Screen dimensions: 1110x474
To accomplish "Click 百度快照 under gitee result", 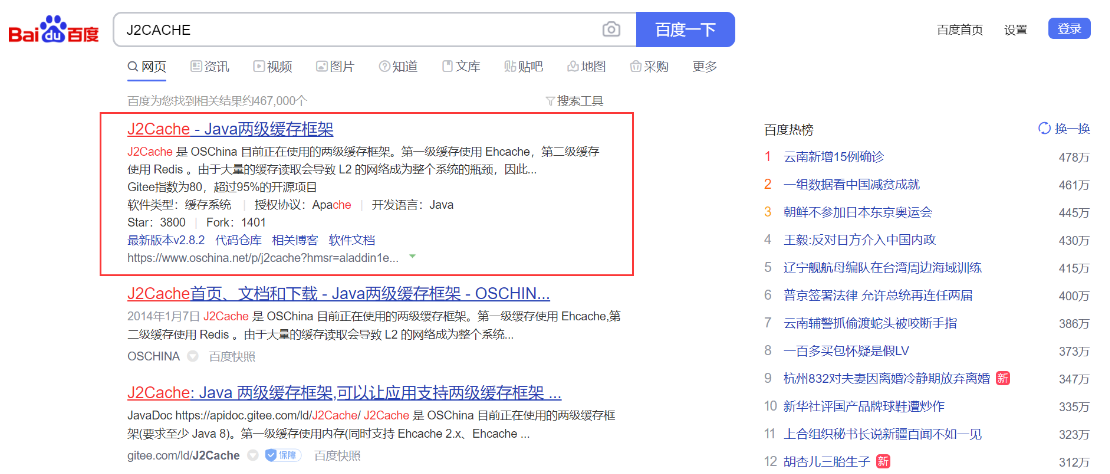I will (x=337, y=455).
